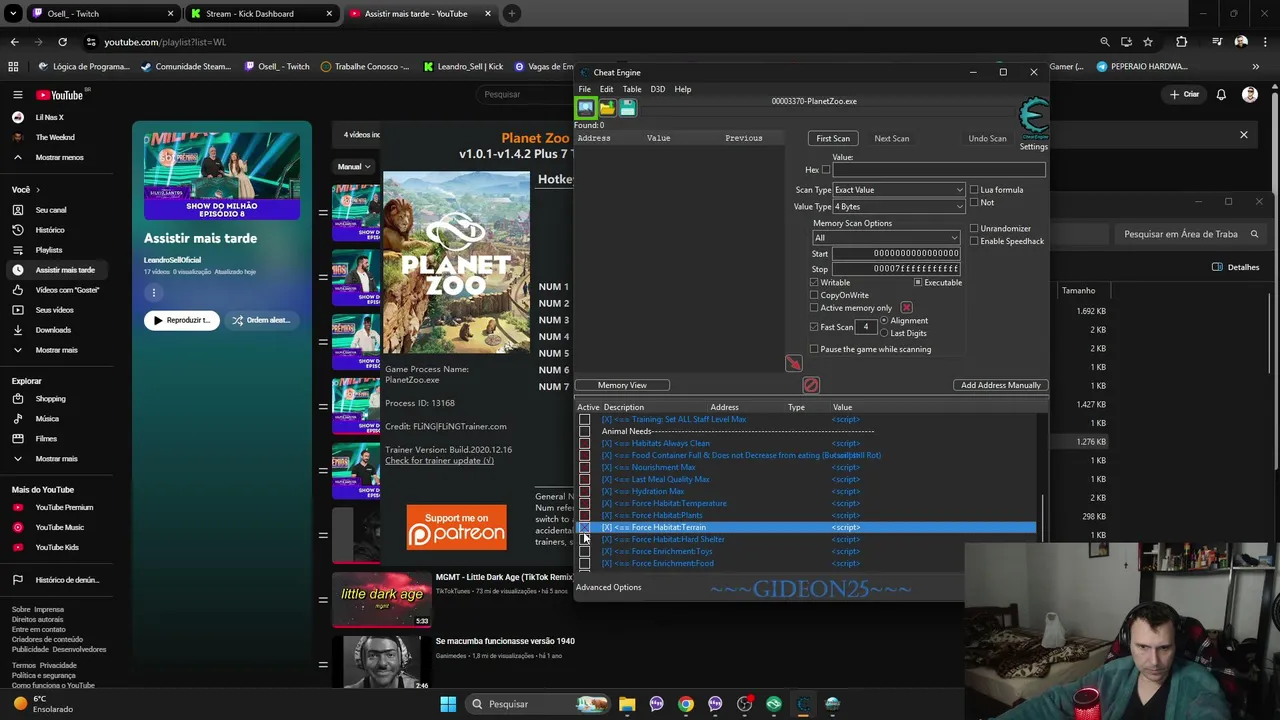
Task: Open File Explorer from the taskbar
Action: tap(627, 704)
